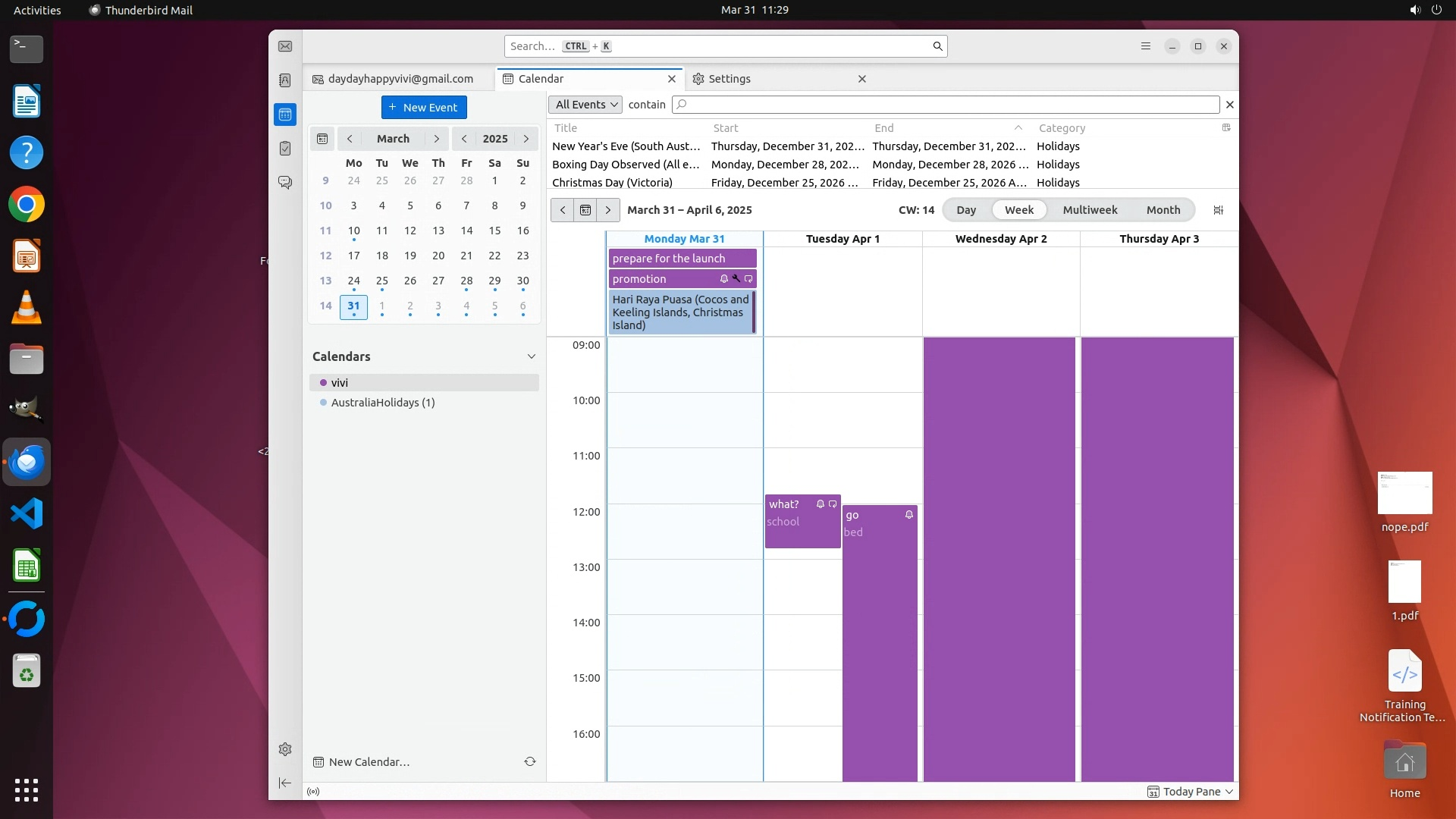1456x819 pixels.
Task: Open the sidebar settings gear icon
Action: coord(285,749)
